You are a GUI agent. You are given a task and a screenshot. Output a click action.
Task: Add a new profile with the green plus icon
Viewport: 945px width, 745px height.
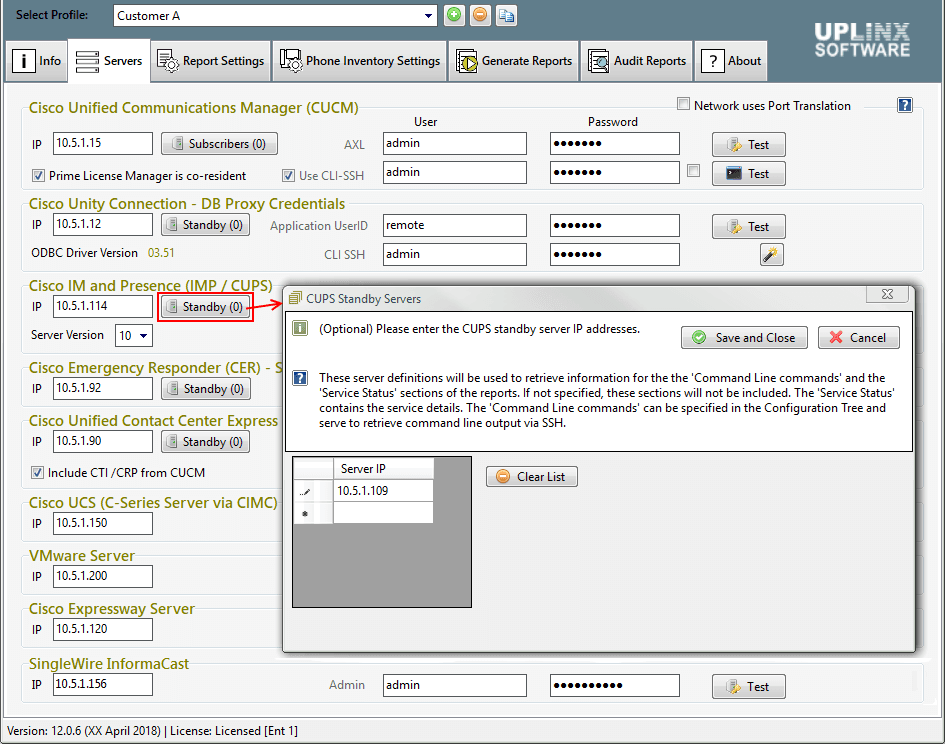(454, 15)
